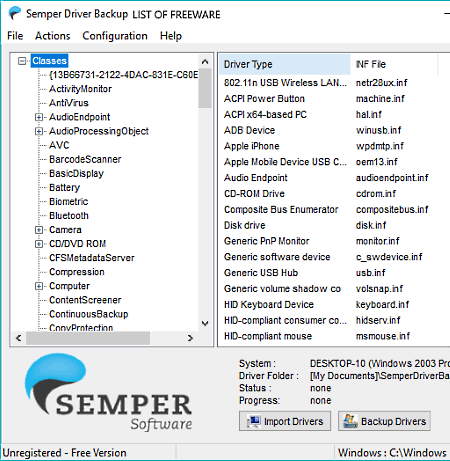Click the My Documents driver folder path
450x461 pixels.
pyautogui.click(x=379, y=376)
